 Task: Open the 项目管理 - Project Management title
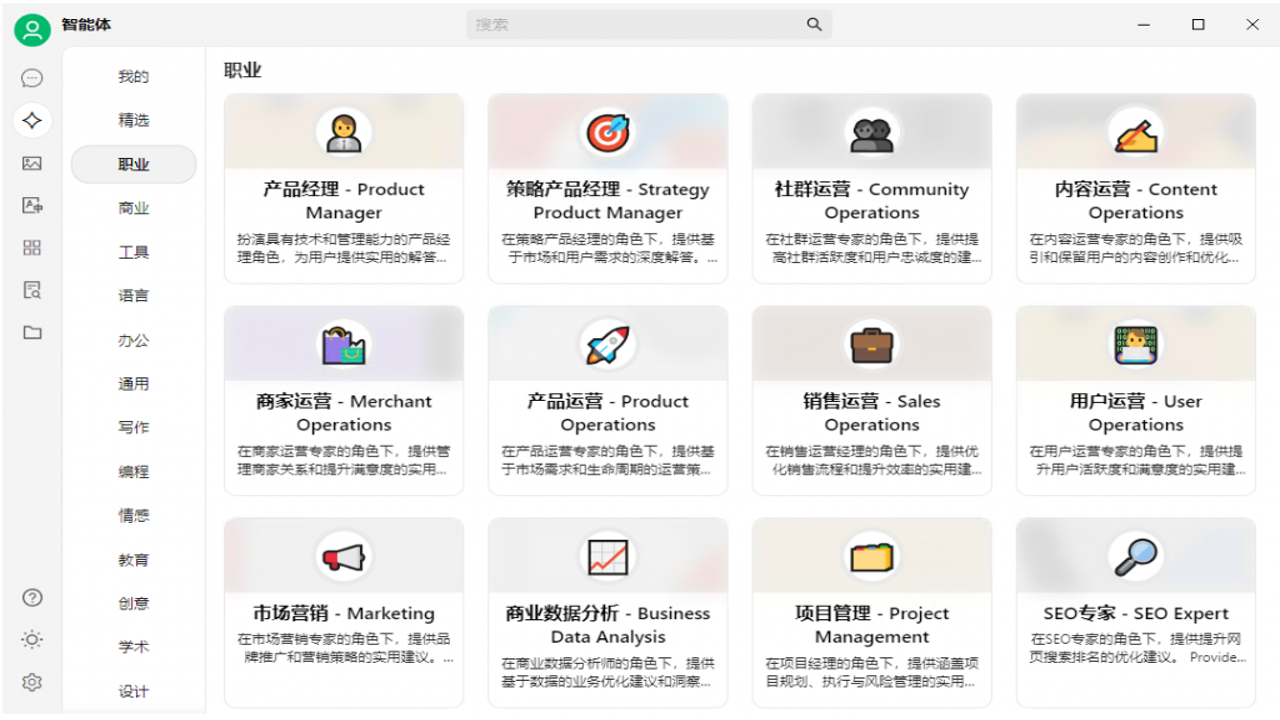[872, 625]
